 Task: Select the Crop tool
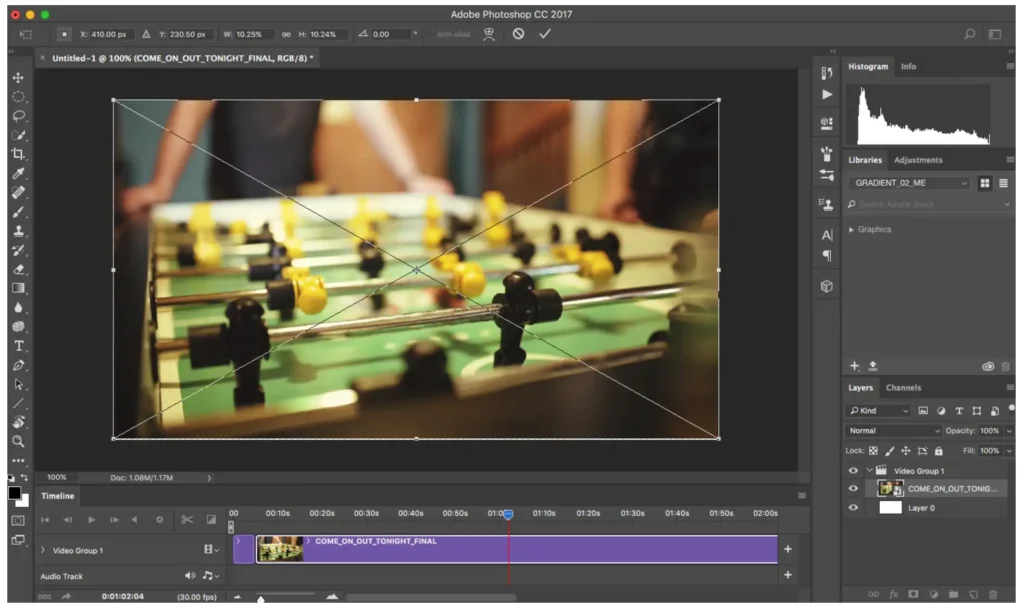pyautogui.click(x=18, y=154)
